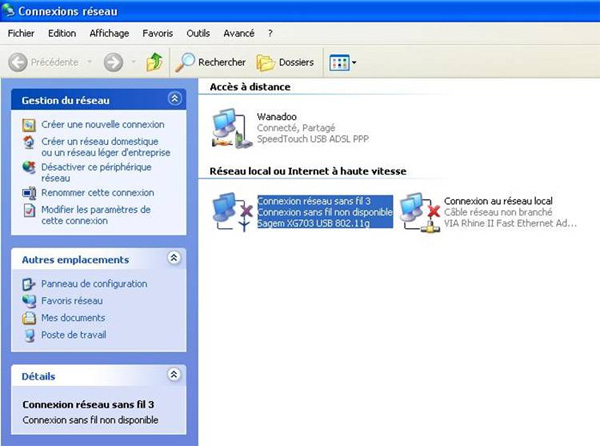Image resolution: width=600 pixels, height=446 pixels.
Task: Click the Précédente back arrow icon
Action: click(x=18, y=62)
